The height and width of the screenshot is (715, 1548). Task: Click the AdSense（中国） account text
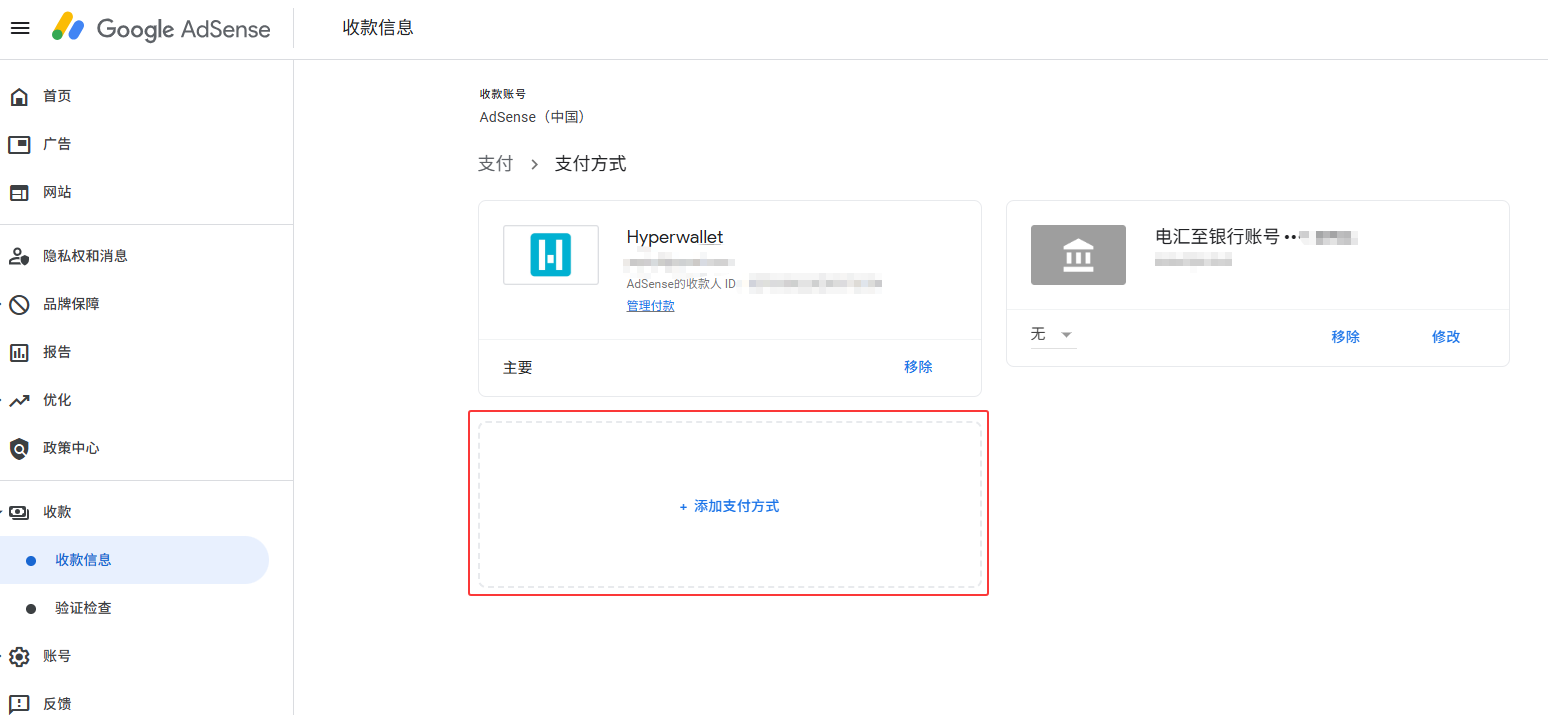[535, 117]
